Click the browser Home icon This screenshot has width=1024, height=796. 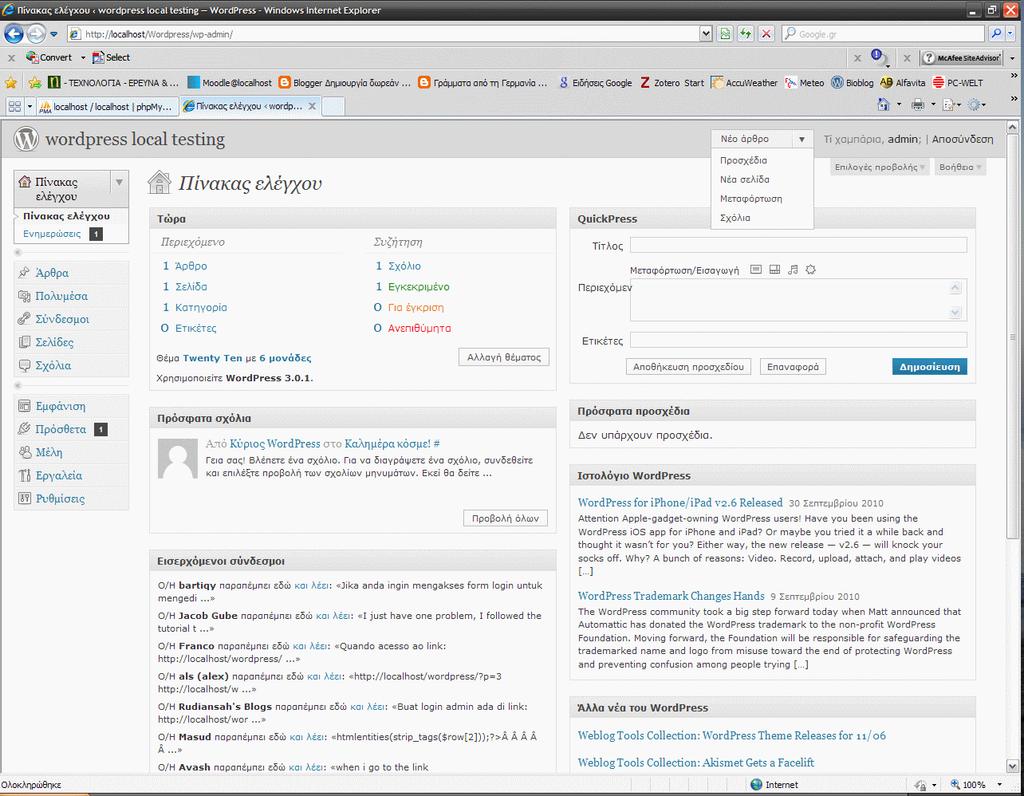click(883, 104)
